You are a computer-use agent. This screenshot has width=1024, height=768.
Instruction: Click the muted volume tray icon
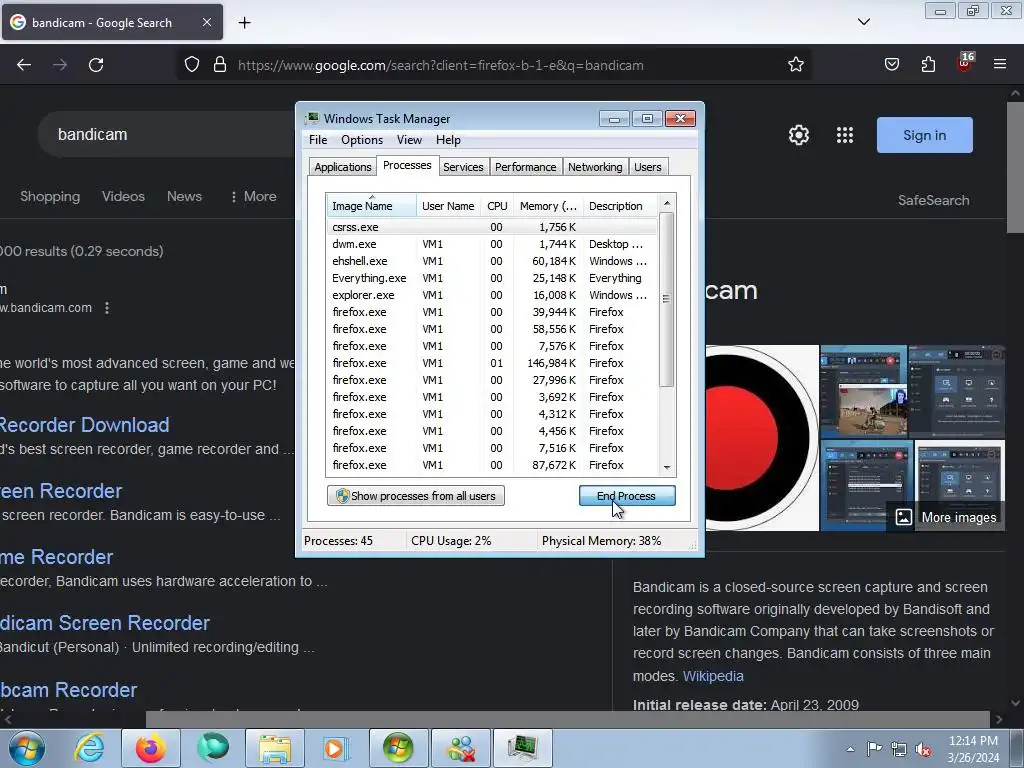(923, 749)
